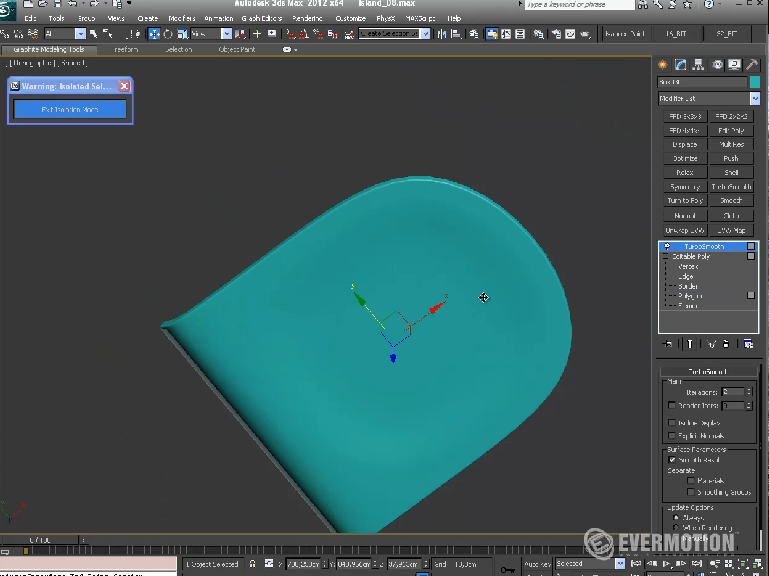The image size is (769, 576).
Task: Enable Separate by Materials checkbox
Action: click(691, 480)
